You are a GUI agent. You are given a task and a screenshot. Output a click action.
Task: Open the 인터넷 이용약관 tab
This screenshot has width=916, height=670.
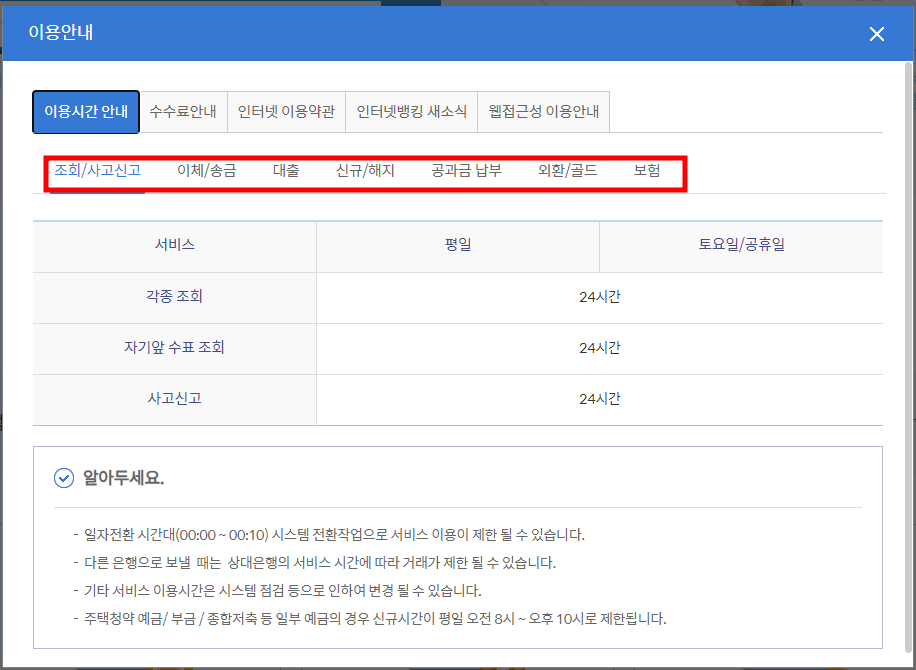[287, 111]
